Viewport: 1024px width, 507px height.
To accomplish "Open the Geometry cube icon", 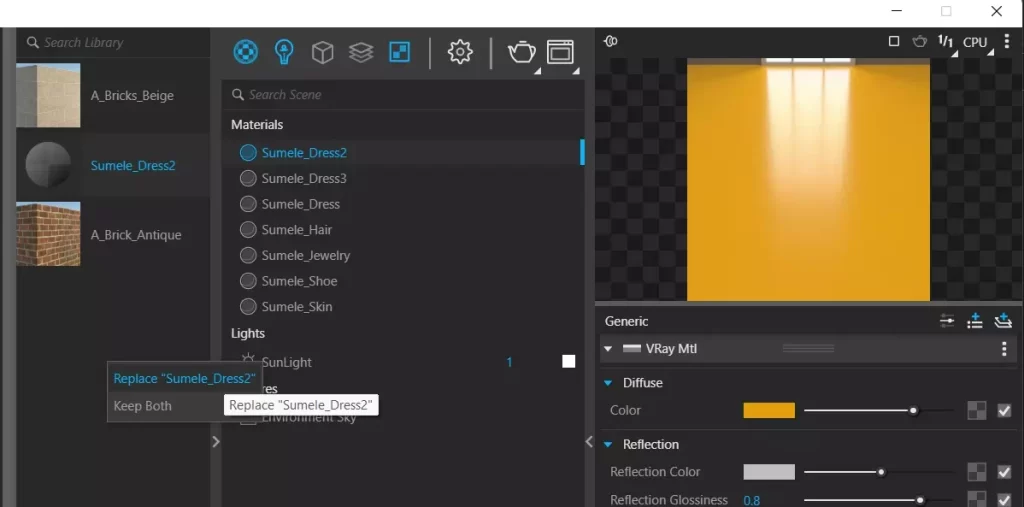I will point(323,52).
